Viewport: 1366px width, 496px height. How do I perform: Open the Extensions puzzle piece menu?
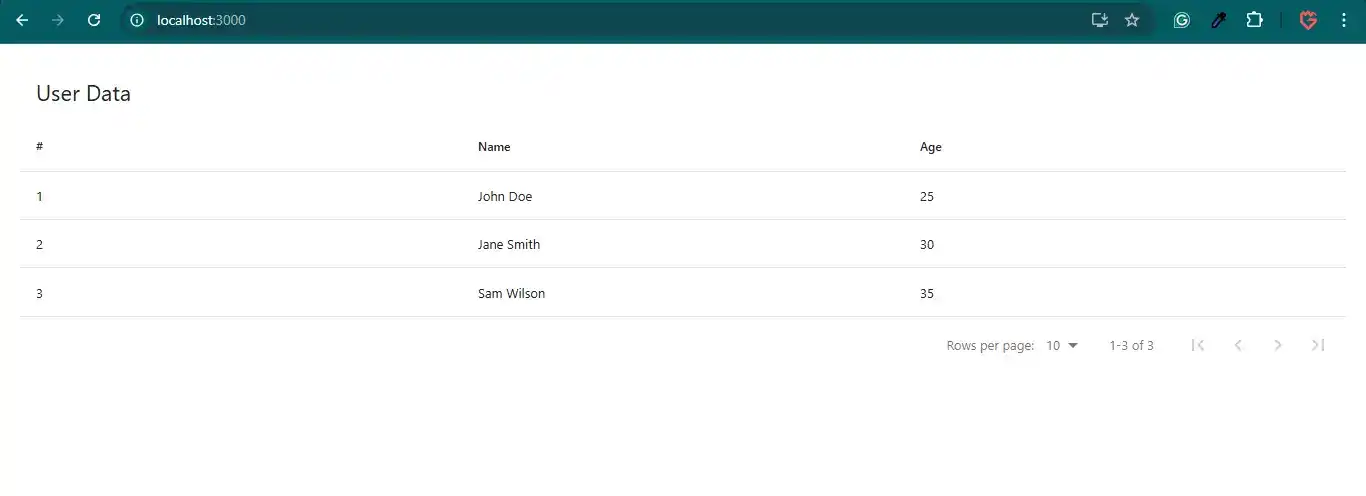point(1254,20)
